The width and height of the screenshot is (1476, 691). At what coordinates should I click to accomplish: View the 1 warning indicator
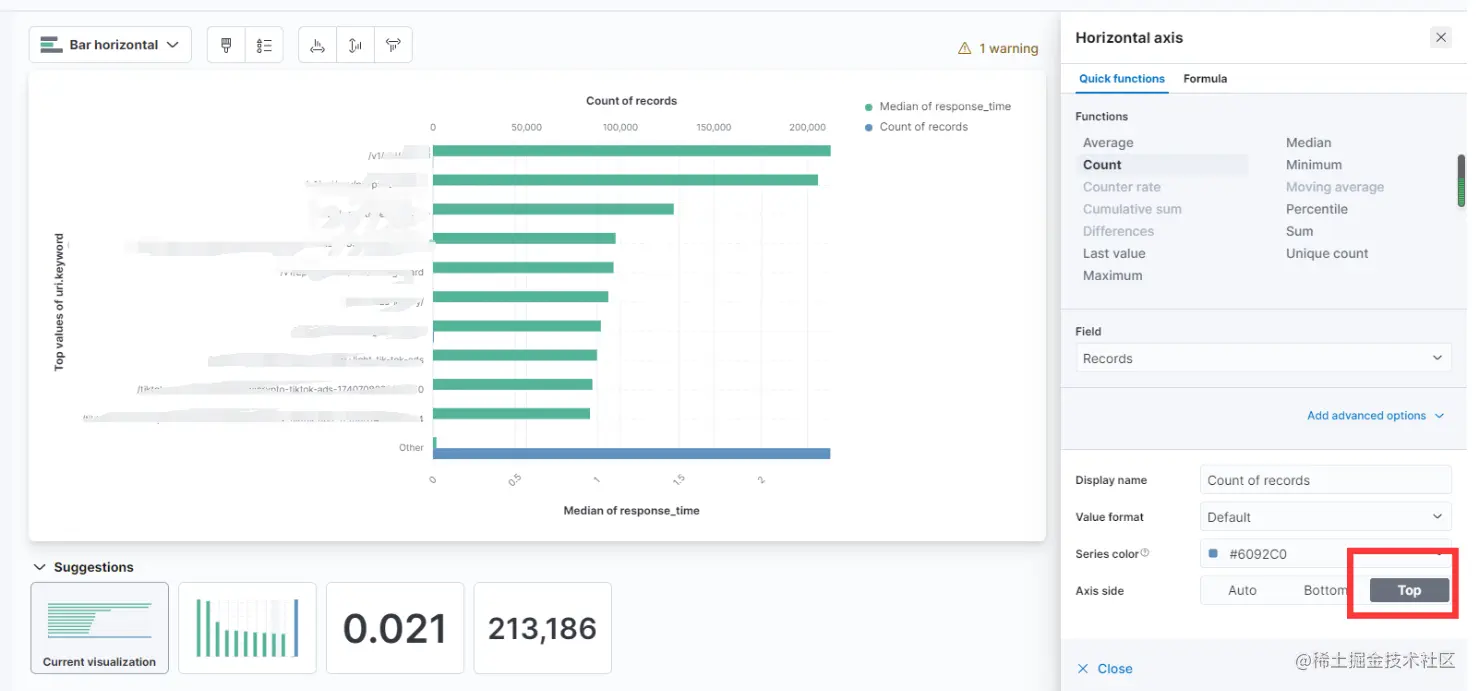coord(998,48)
